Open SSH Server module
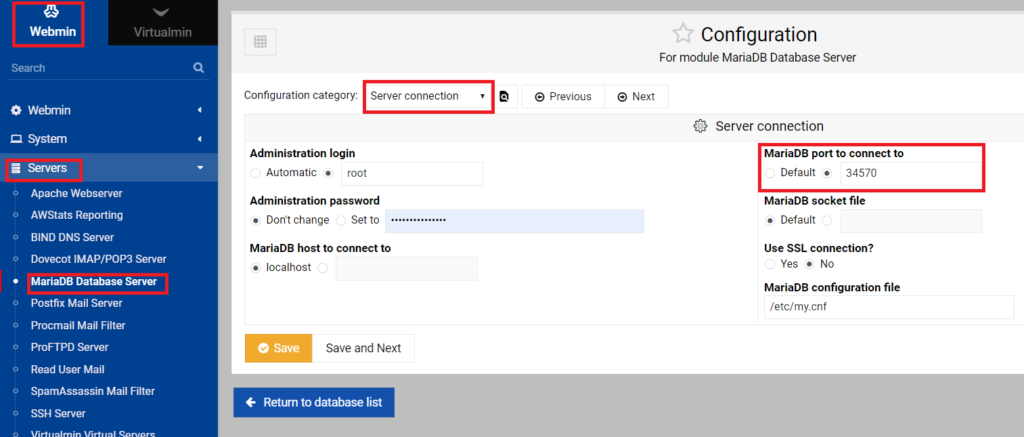1024x437 pixels. (x=58, y=413)
